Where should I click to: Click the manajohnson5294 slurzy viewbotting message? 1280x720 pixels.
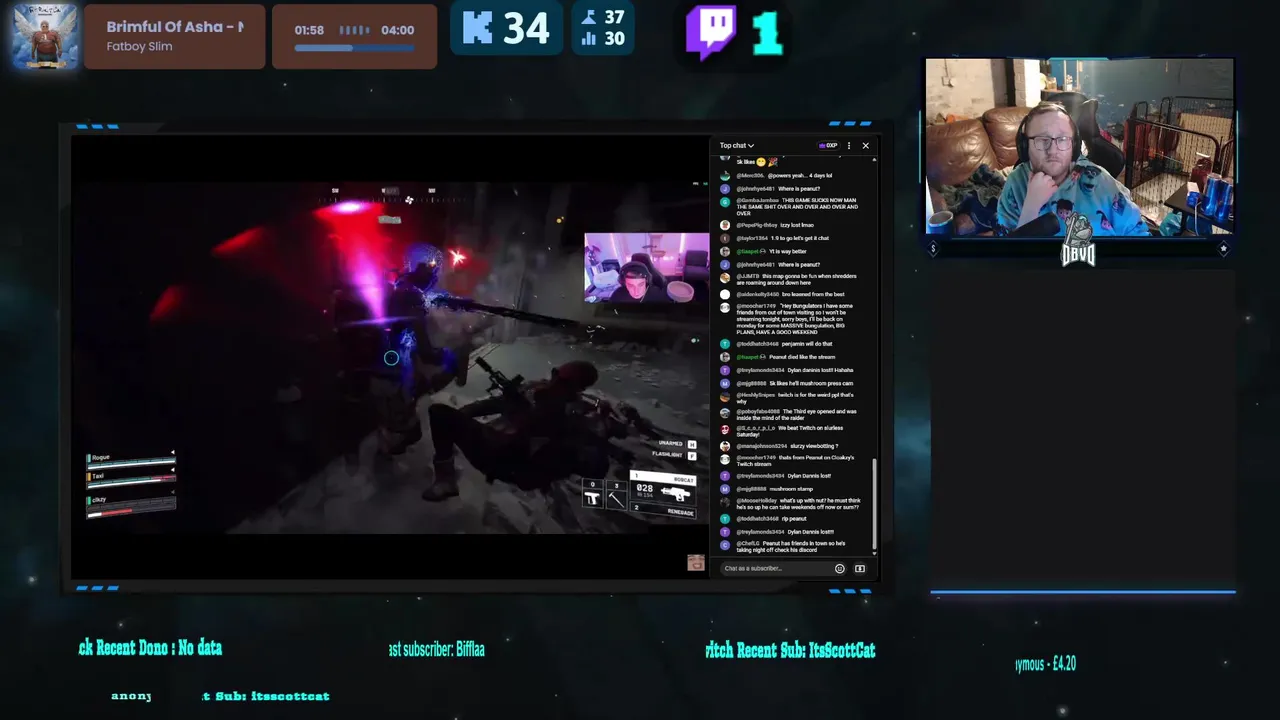[787, 446]
